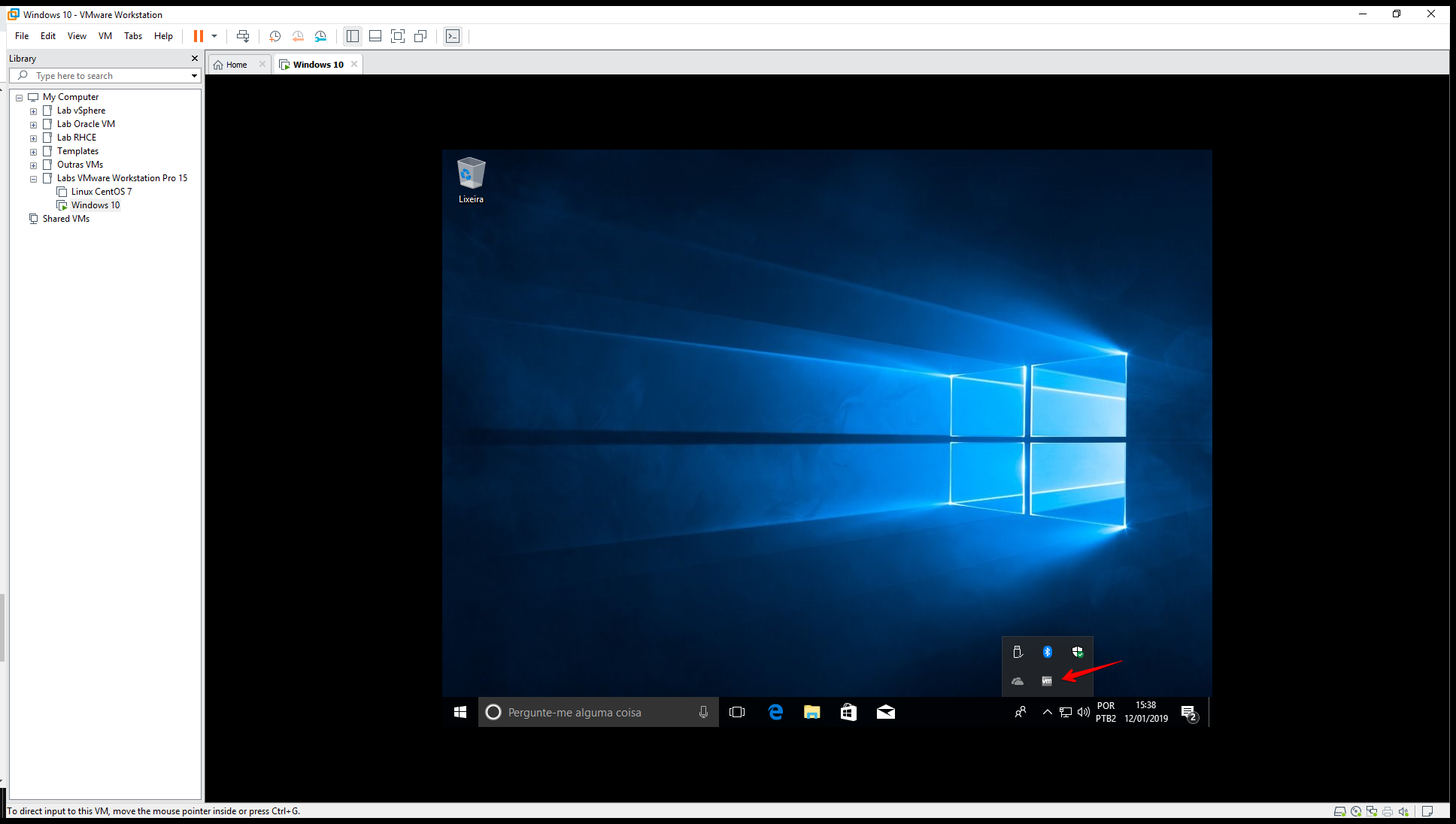1456x824 pixels.
Task: Enter full screen mode
Action: [x=398, y=36]
